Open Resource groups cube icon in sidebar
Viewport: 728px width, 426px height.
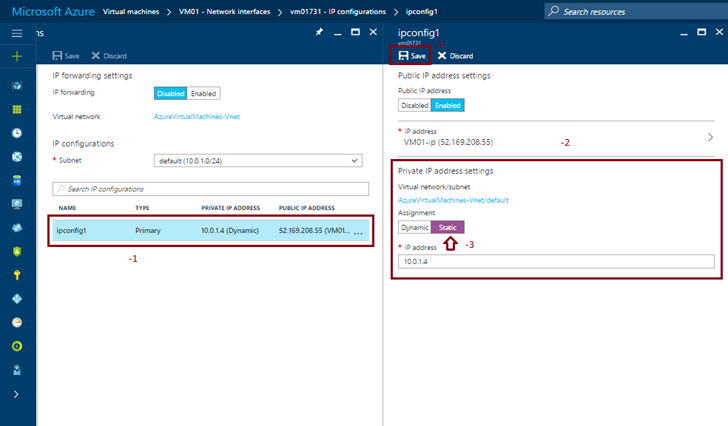tap(17, 85)
